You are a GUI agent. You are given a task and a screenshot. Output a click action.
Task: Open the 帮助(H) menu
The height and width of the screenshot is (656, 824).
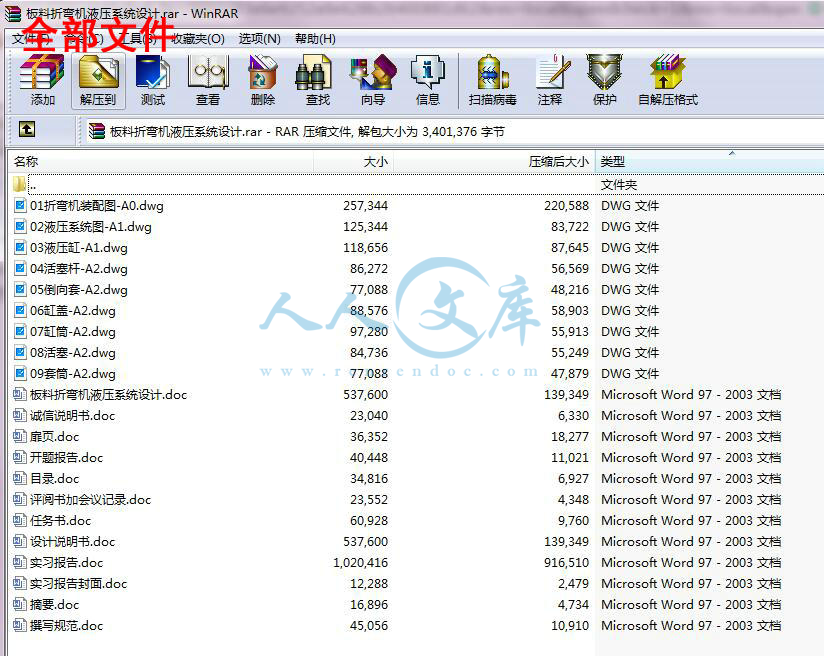click(x=315, y=39)
